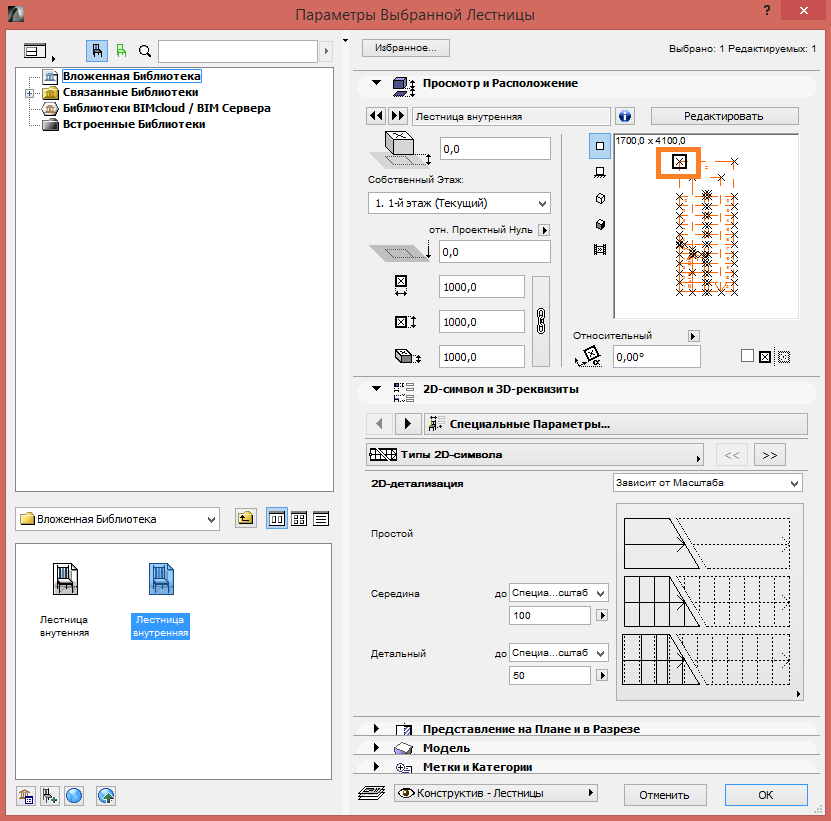Click the Избранное button
Image resolution: width=831 pixels, height=821 pixels.
[x=406, y=48]
